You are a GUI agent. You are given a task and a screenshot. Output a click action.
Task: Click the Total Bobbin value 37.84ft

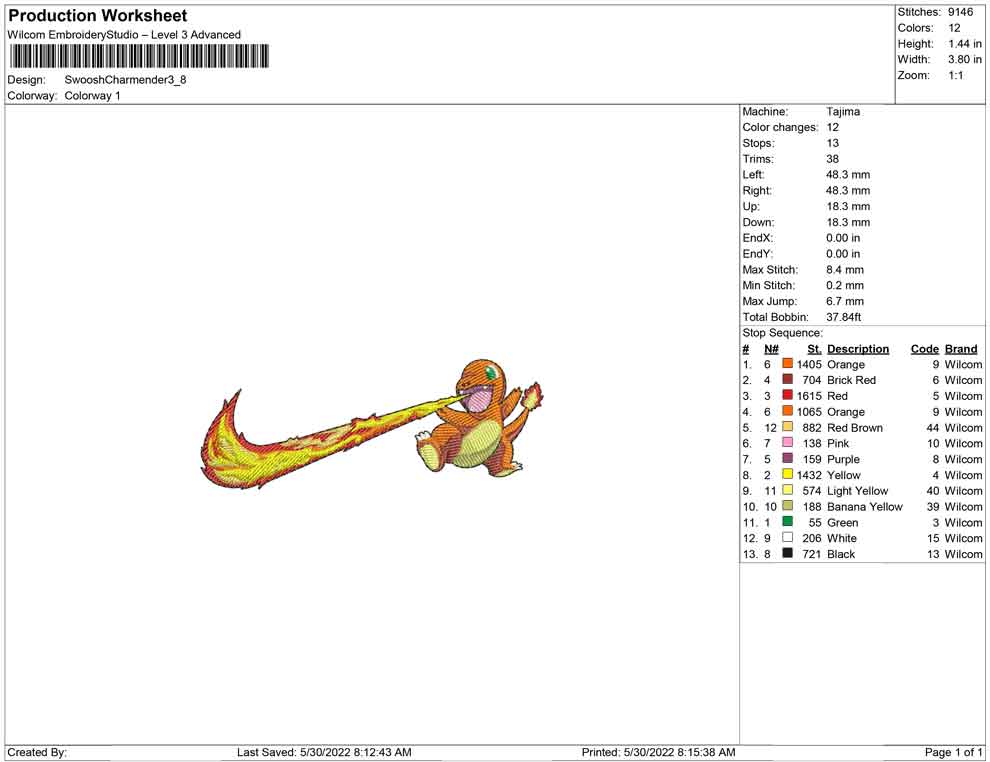coord(844,316)
